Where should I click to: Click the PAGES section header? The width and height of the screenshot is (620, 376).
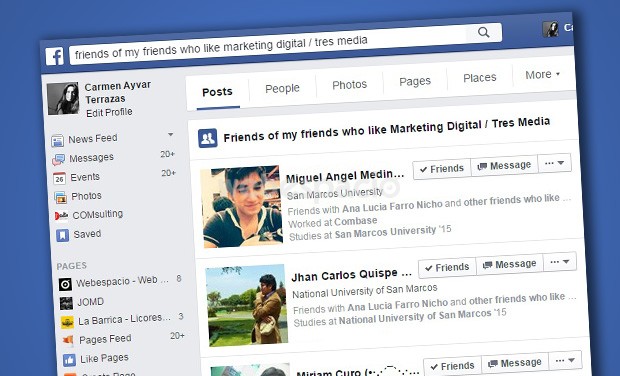click(72, 266)
